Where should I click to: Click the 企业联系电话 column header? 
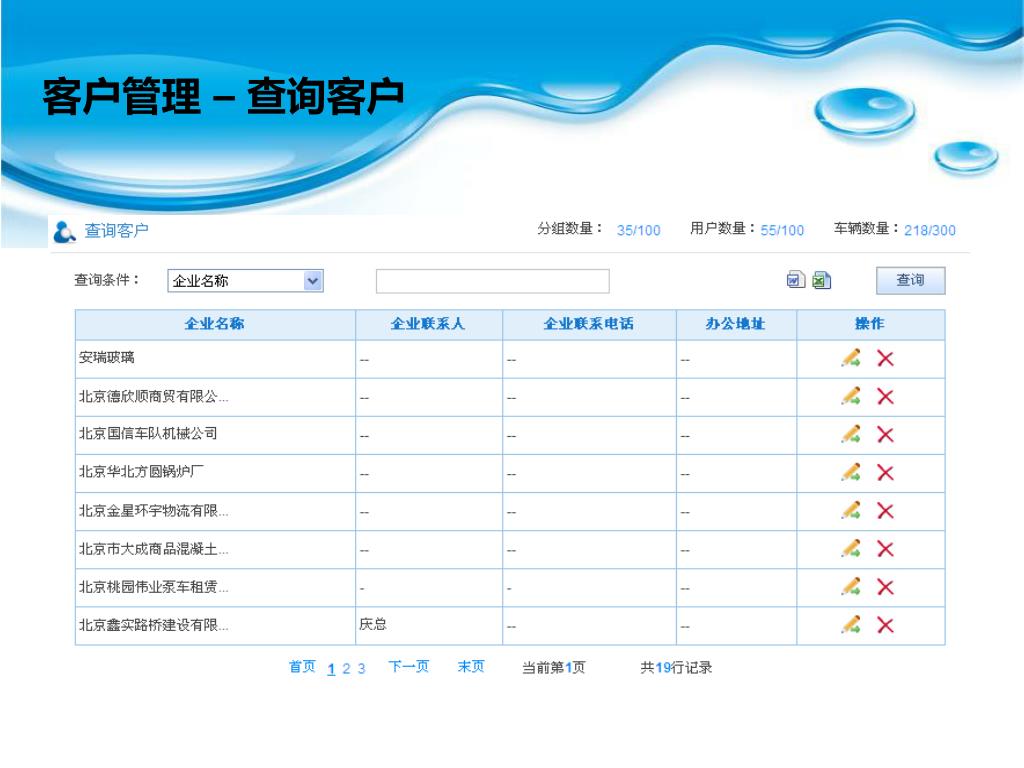click(588, 324)
